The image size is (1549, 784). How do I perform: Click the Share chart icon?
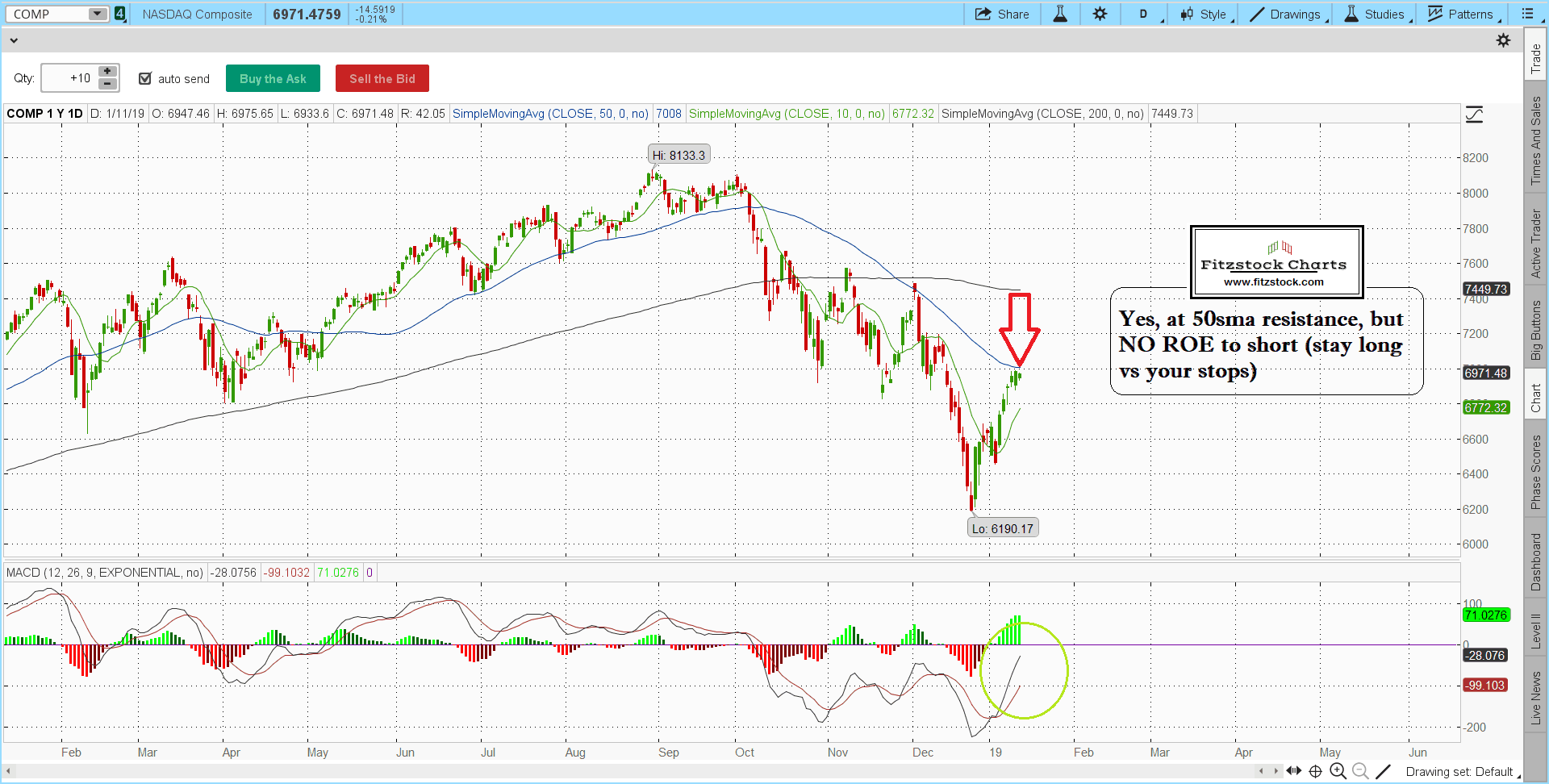click(1001, 14)
